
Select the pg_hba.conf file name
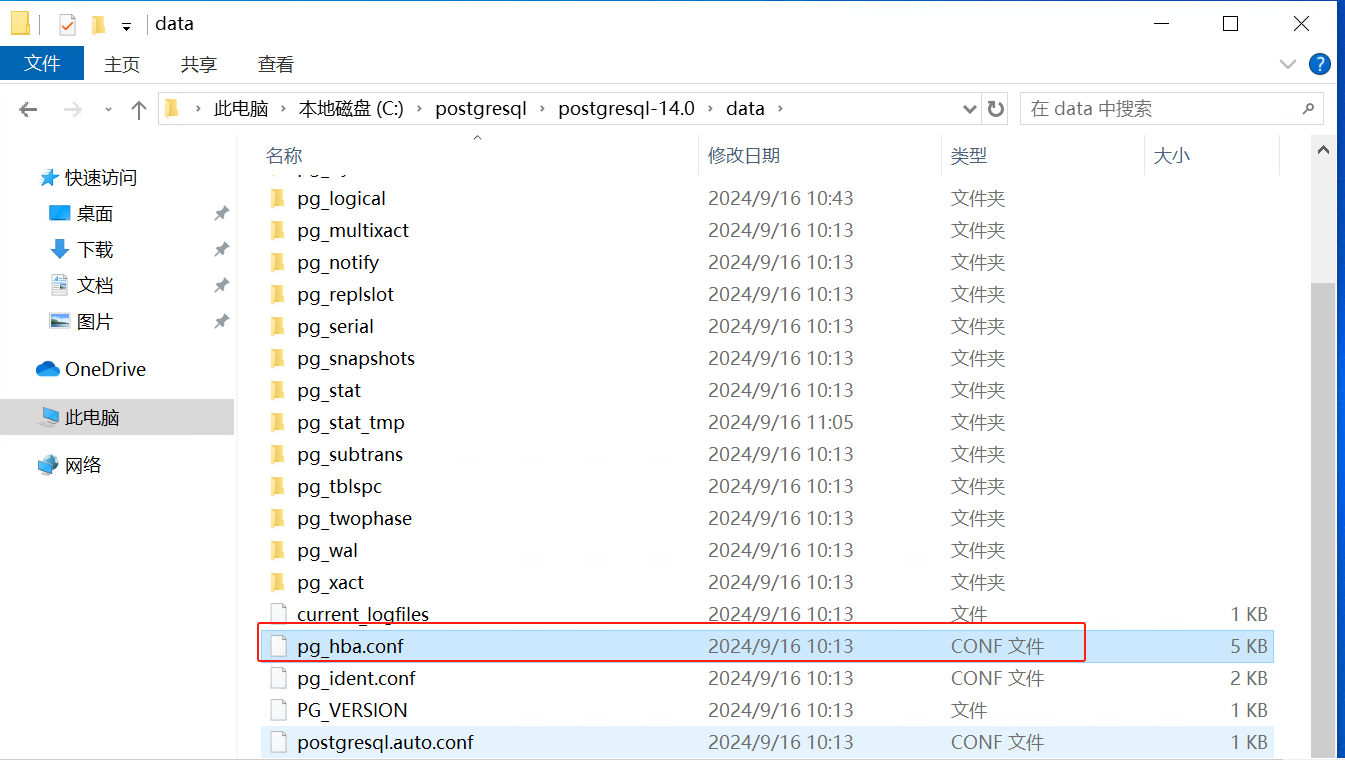(350, 646)
